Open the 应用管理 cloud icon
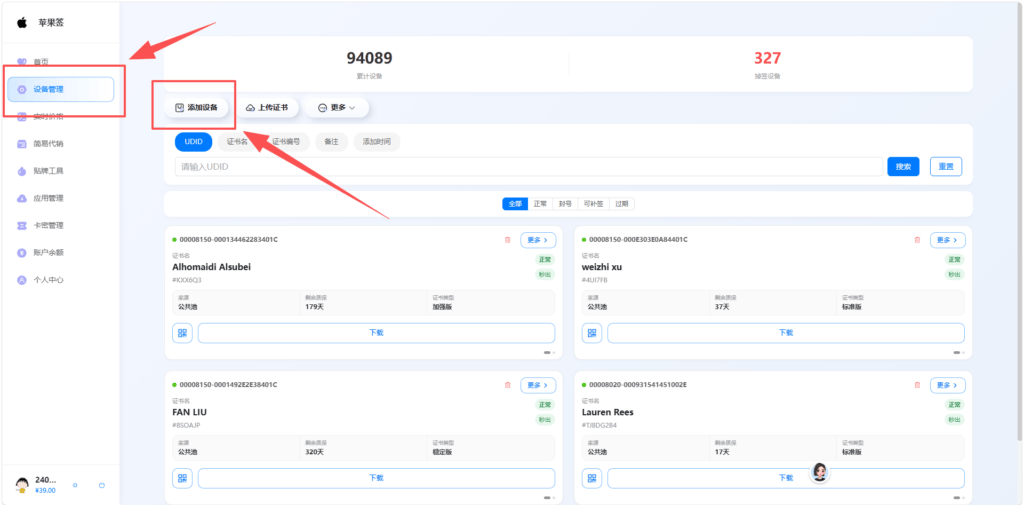Viewport: 1024px width, 505px height. pos(22,198)
